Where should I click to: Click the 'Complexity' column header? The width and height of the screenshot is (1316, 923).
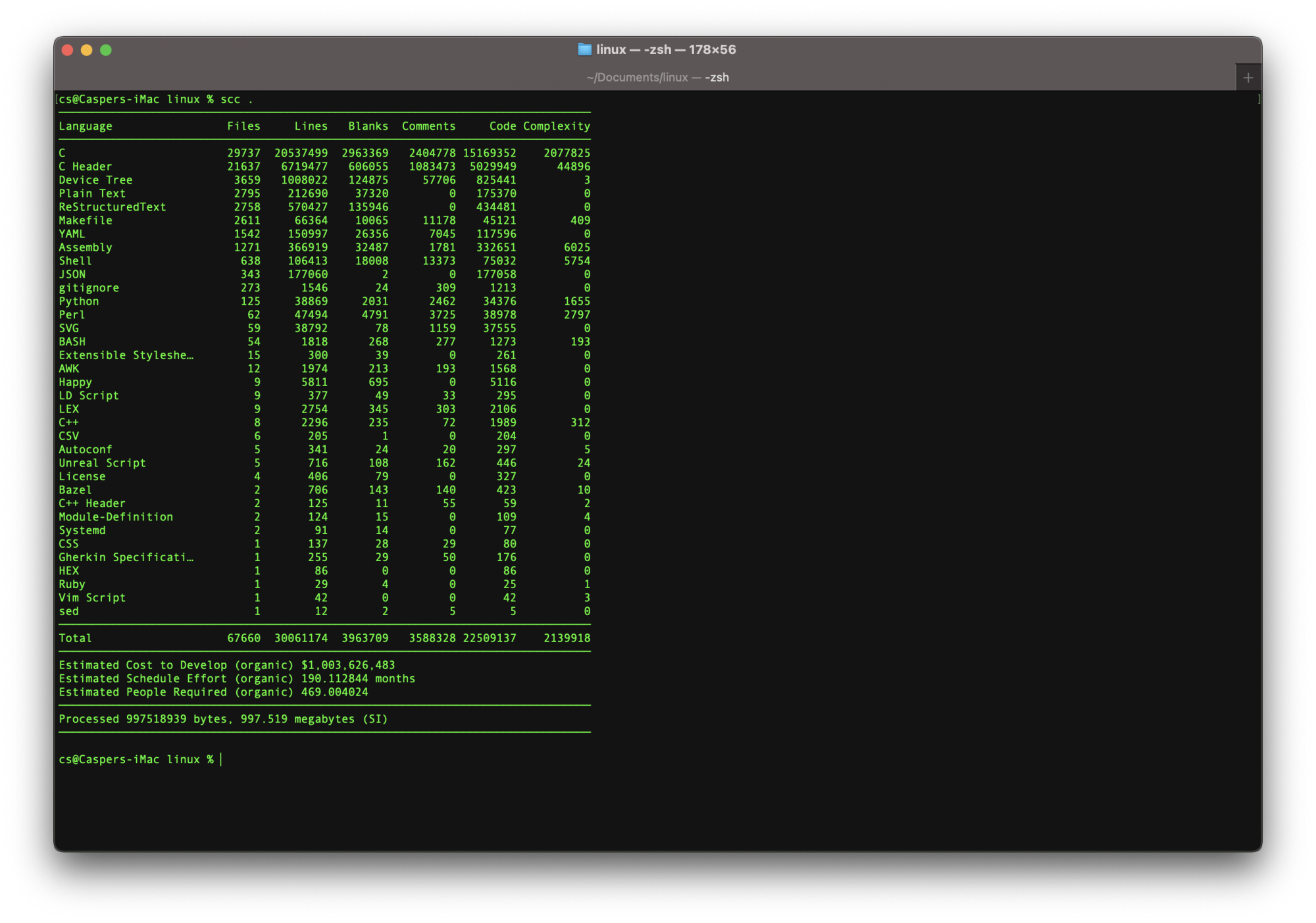pyautogui.click(x=557, y=126)
